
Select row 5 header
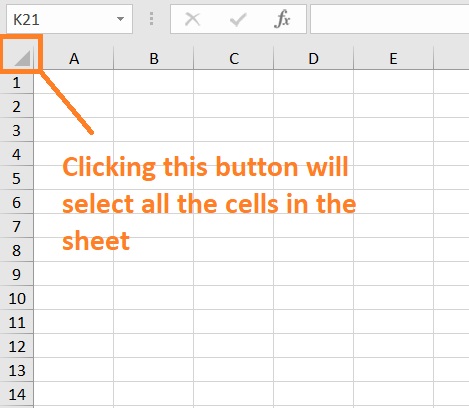coord(17,178)
